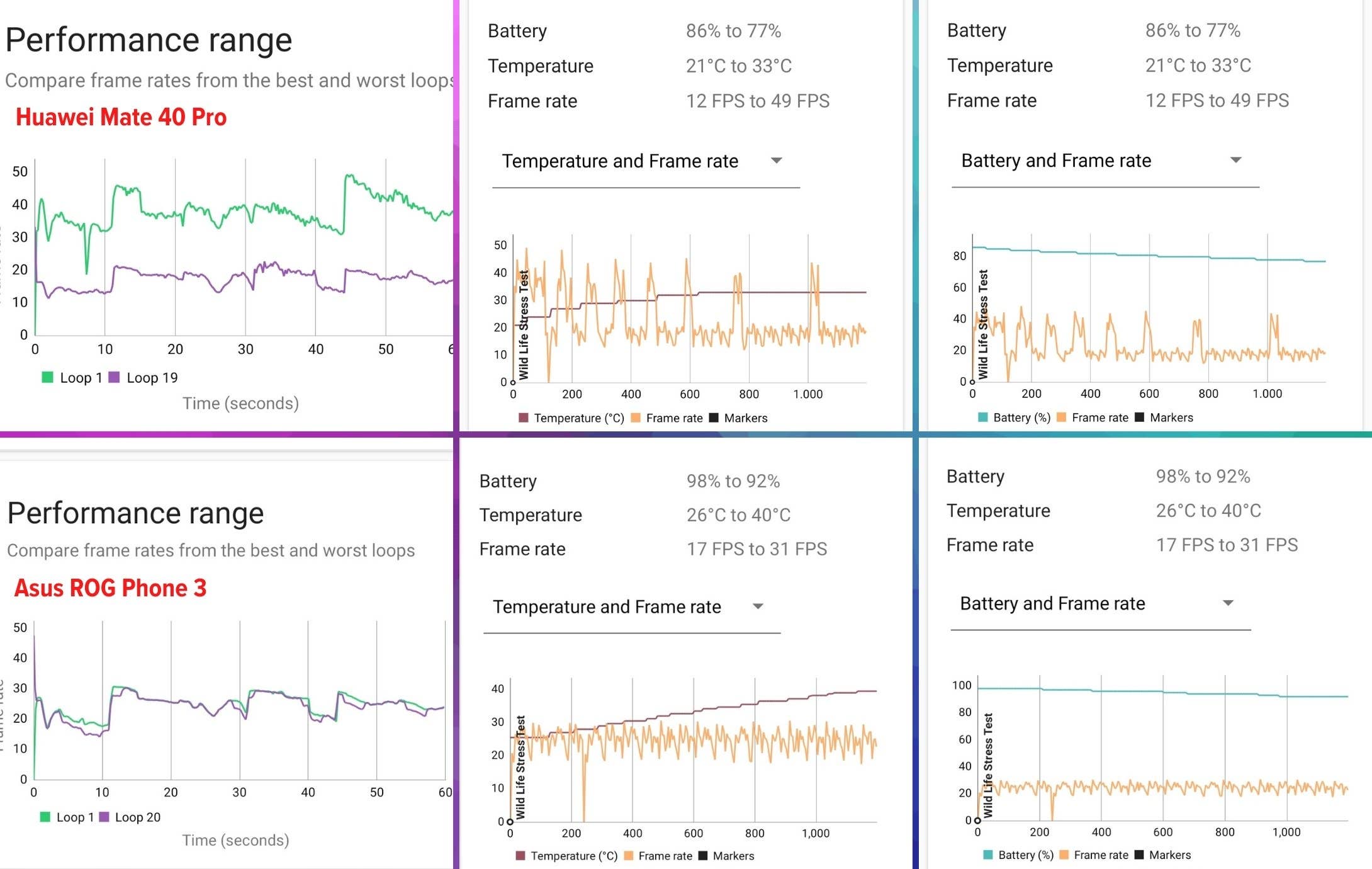The image size is (1372, 869).
Task: Select the Temperature and Frame rate chart view
Action: click(x=620, y=161)
